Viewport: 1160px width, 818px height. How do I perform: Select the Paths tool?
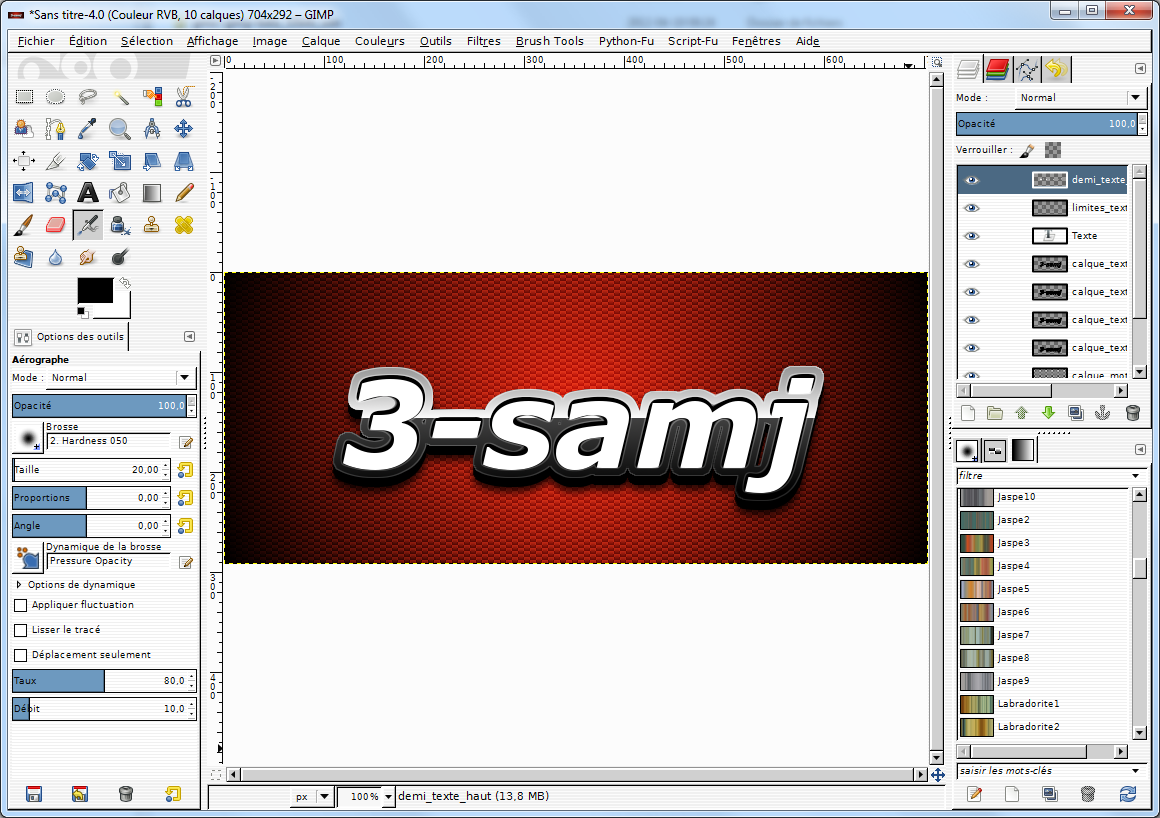(55, 129)
